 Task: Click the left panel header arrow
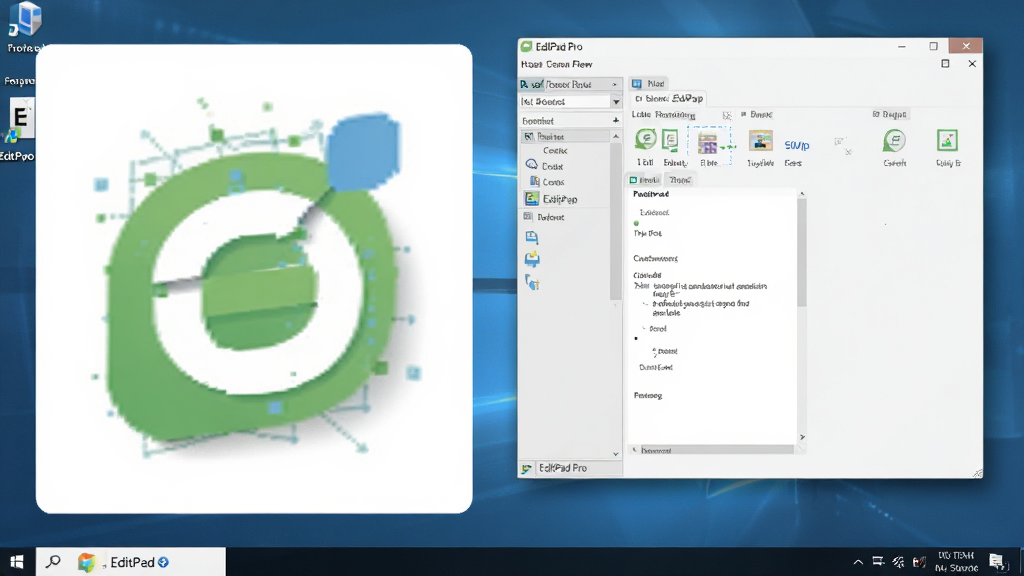click(x=614, y=84)
